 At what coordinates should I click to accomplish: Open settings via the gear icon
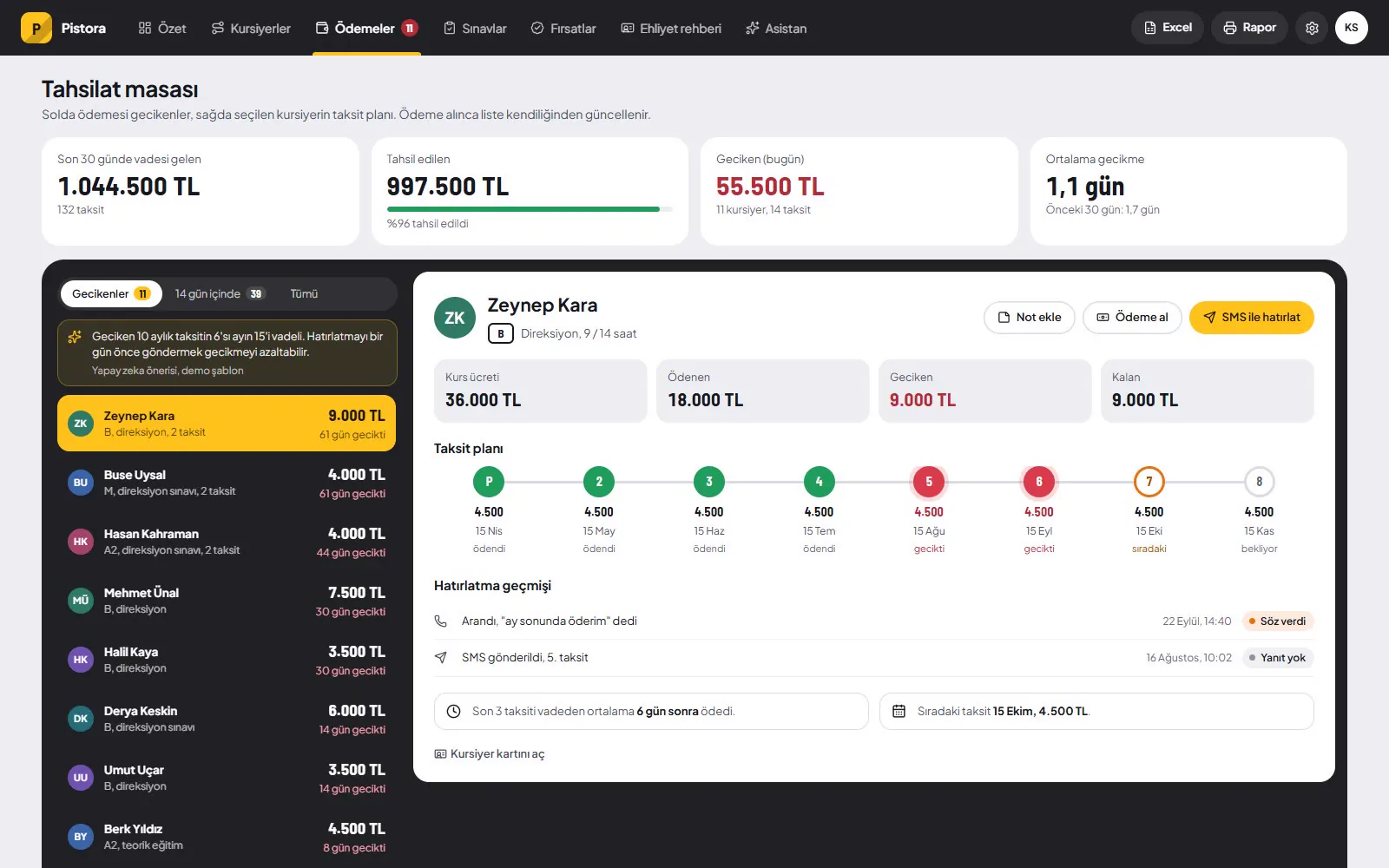[x=1312, y=28]
